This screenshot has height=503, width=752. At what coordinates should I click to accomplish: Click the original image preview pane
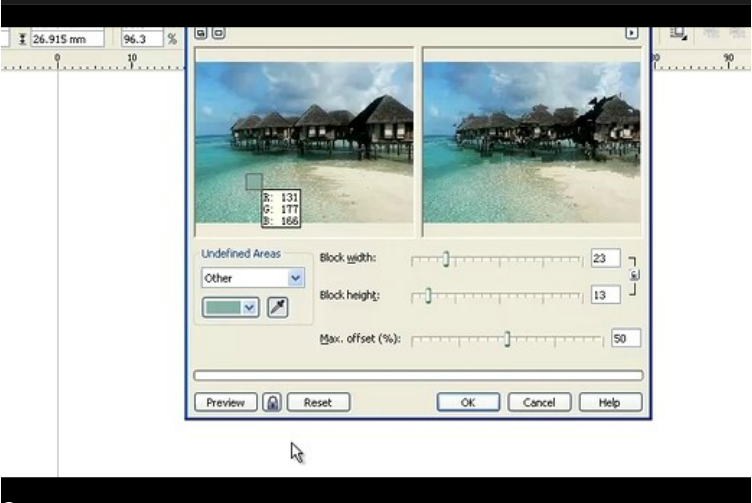(x=305, y=142)
